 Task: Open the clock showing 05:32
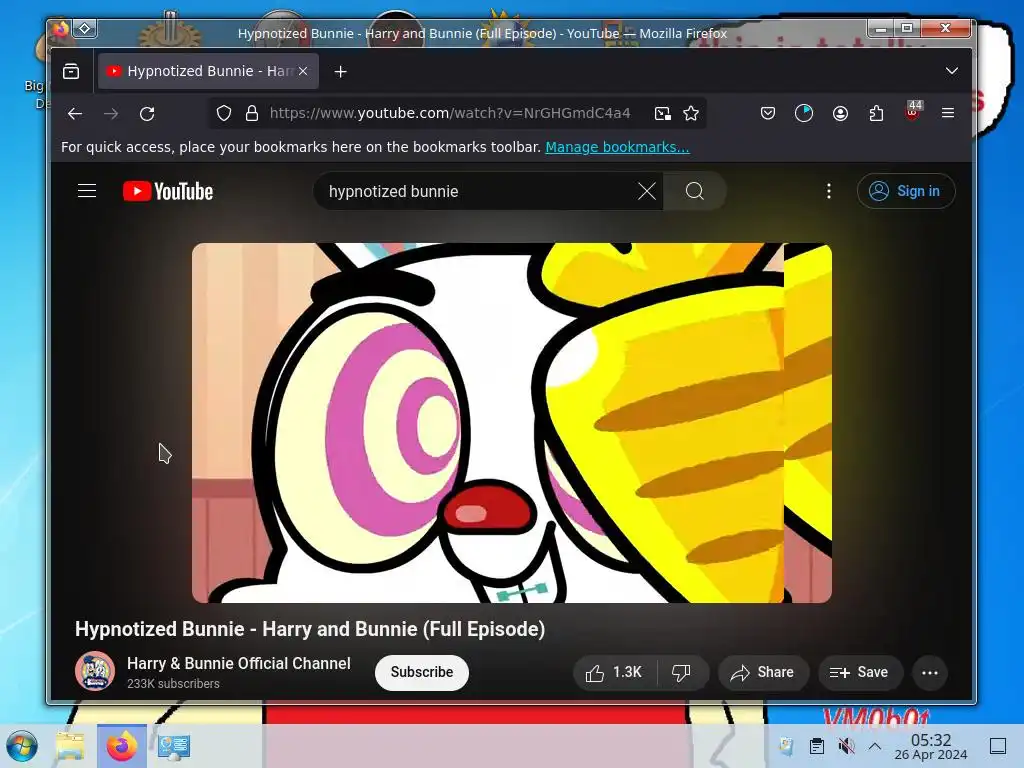[931, 746]
